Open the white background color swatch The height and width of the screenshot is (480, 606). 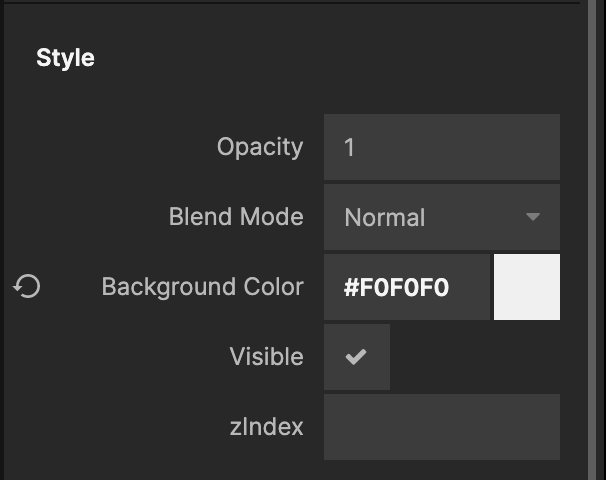527,287
